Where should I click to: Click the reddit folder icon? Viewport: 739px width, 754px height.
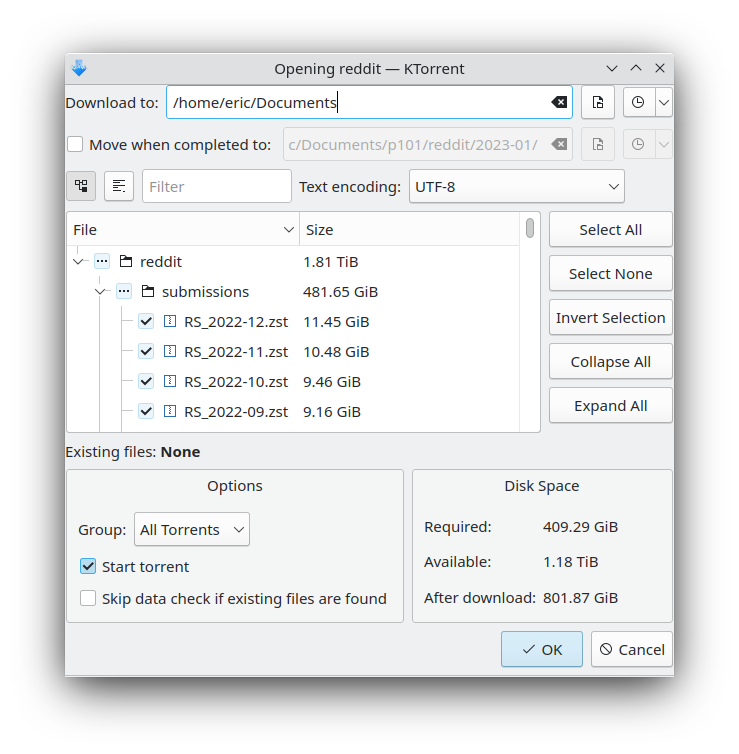coord(126,262)
